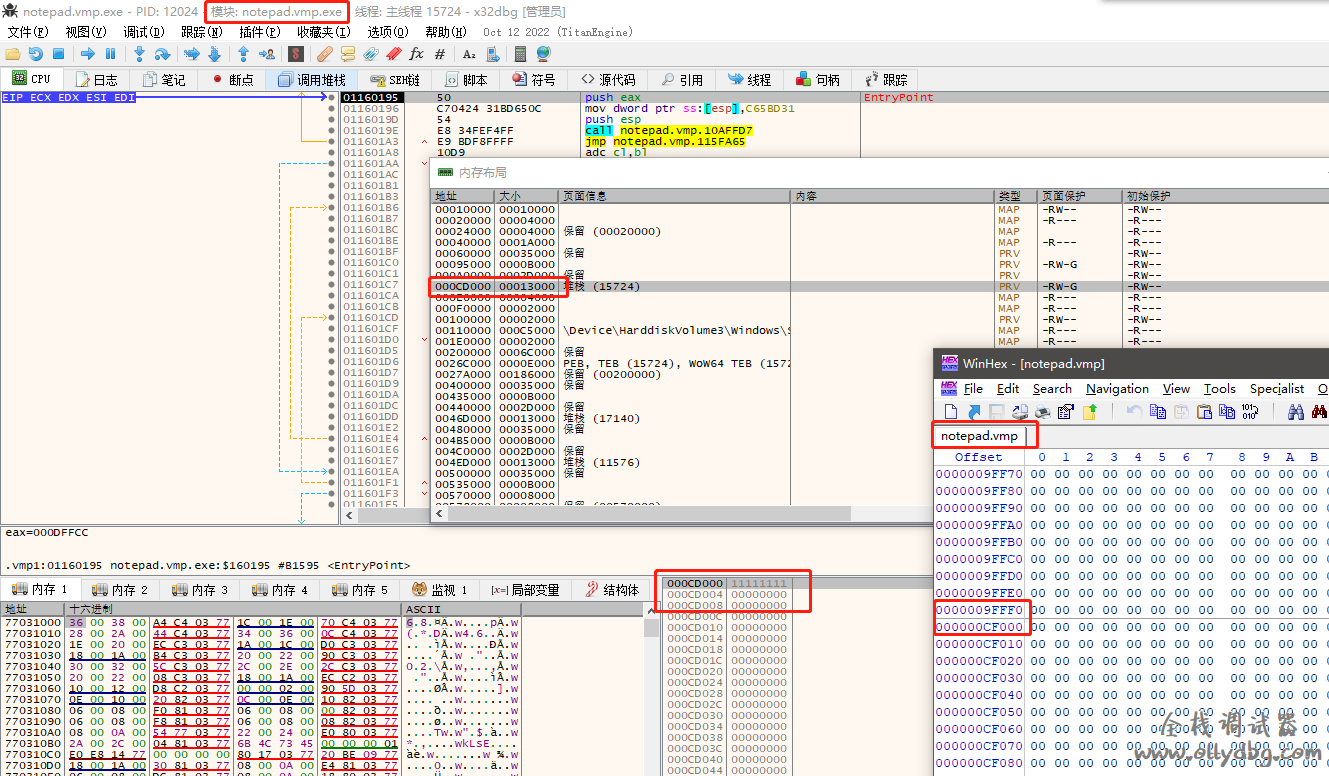Click the intermodular calls icon
1329x776 pixels.
pos(492,54)
